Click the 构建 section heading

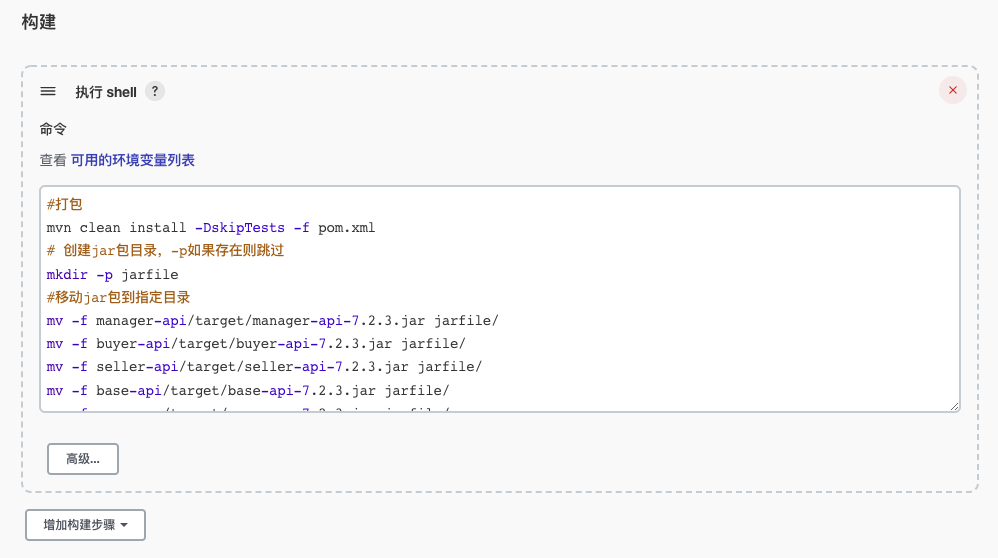coord(39,22)
